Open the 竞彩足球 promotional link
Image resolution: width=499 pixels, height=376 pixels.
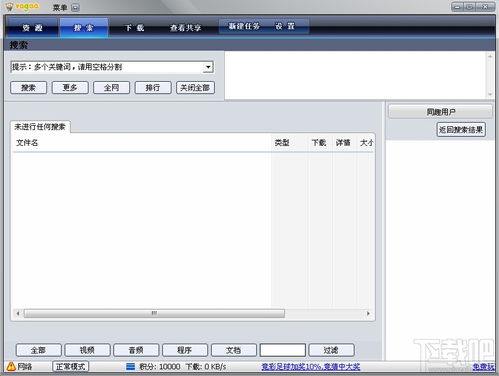[311, 367]
